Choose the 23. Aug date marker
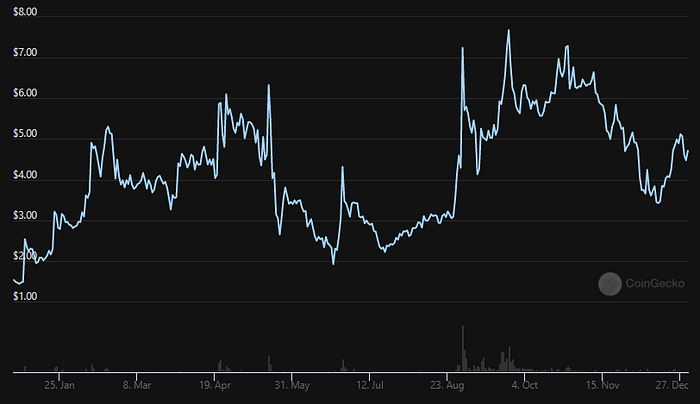 pos(449,384)
